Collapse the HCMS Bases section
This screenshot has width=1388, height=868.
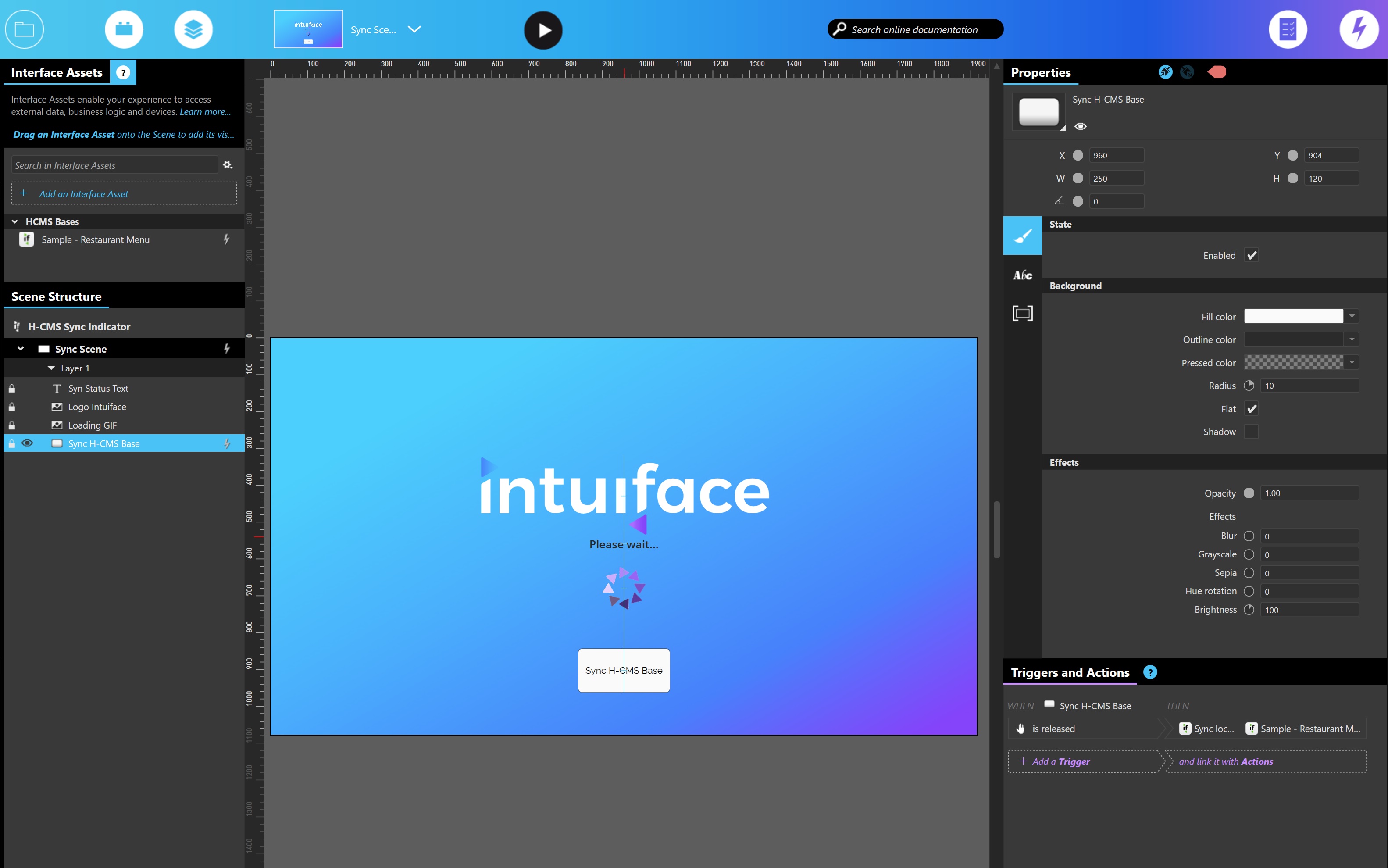(15, 221)
